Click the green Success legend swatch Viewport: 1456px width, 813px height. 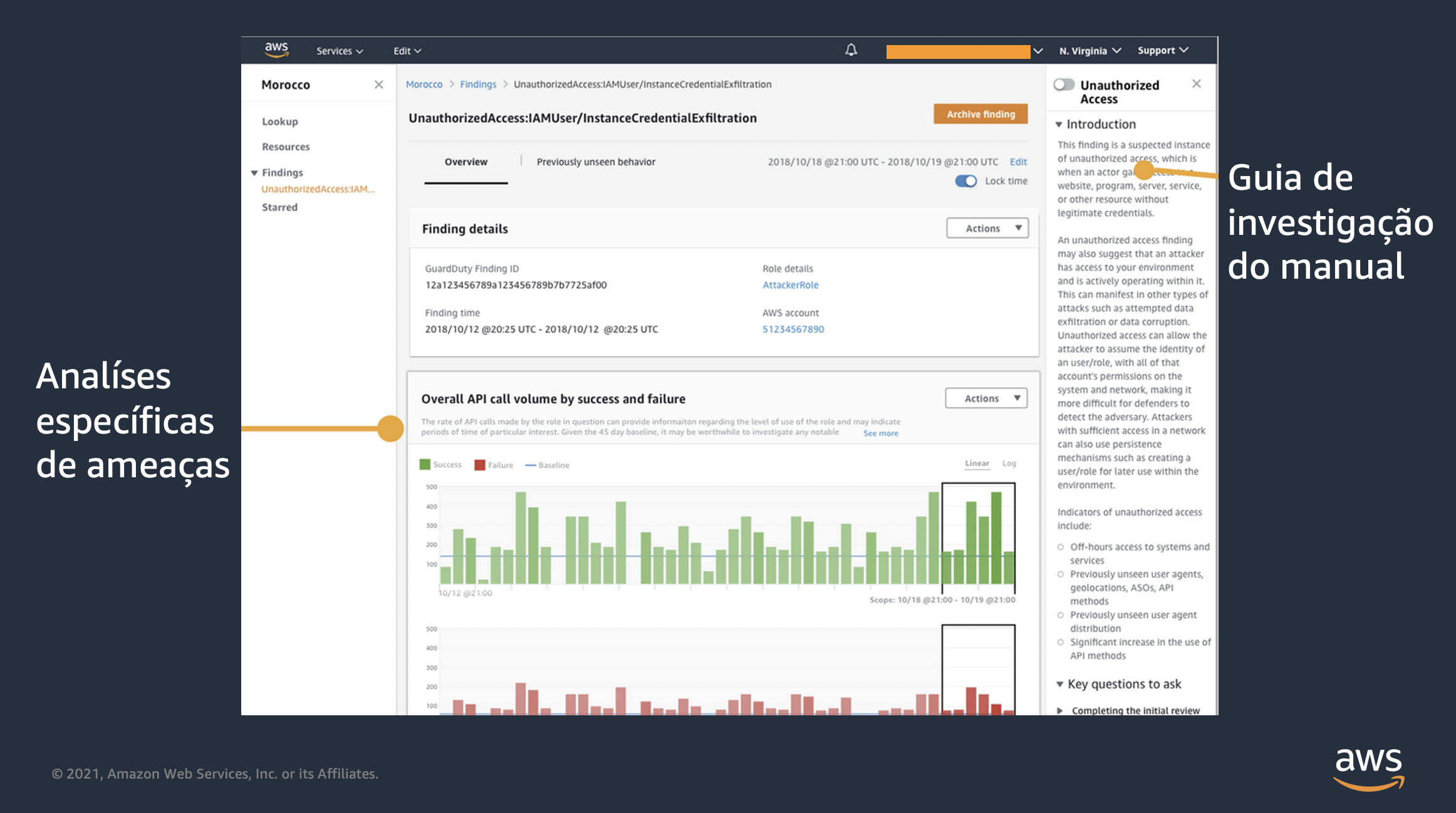tap(425, 465)
